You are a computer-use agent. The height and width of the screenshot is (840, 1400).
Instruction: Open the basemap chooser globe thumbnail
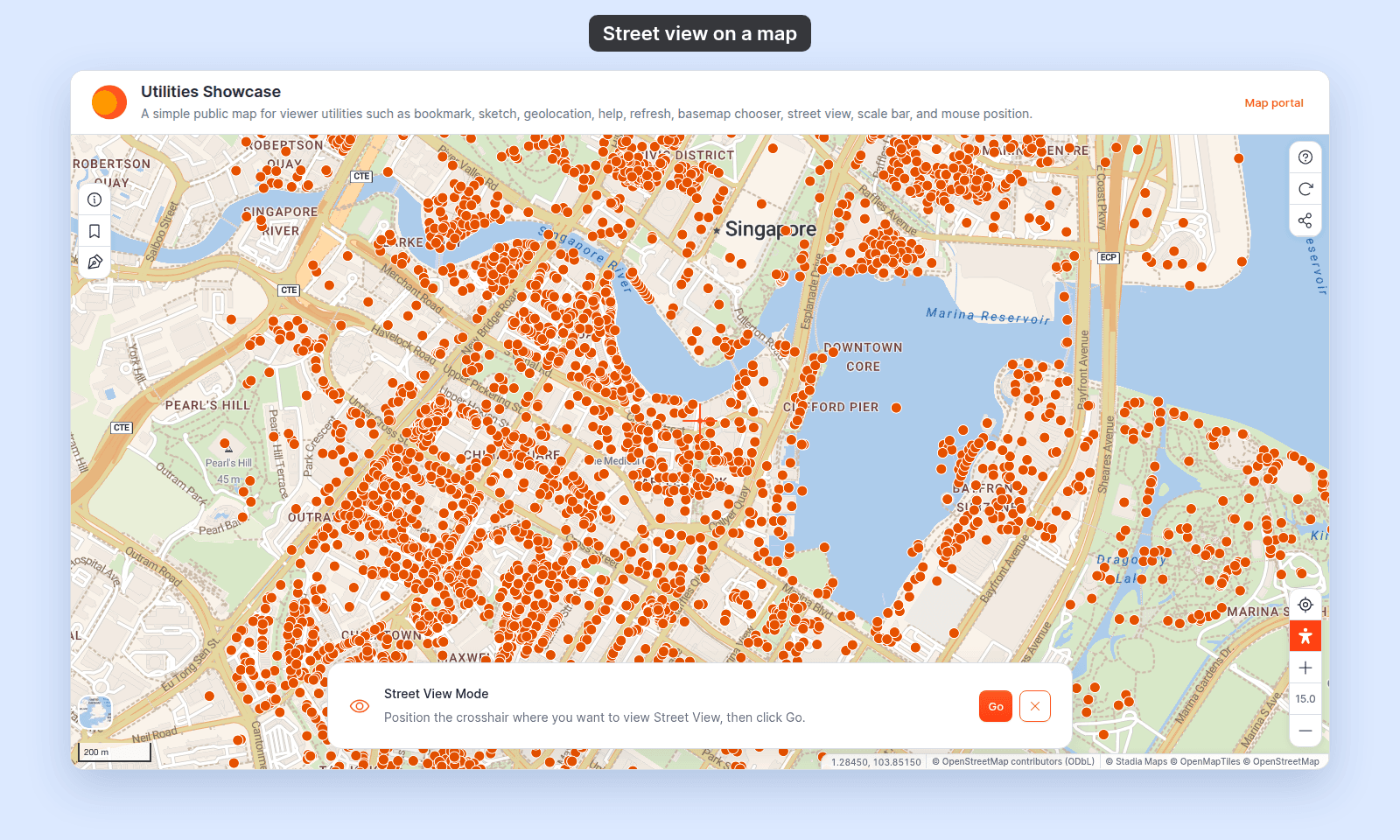(x=95, y=713)
